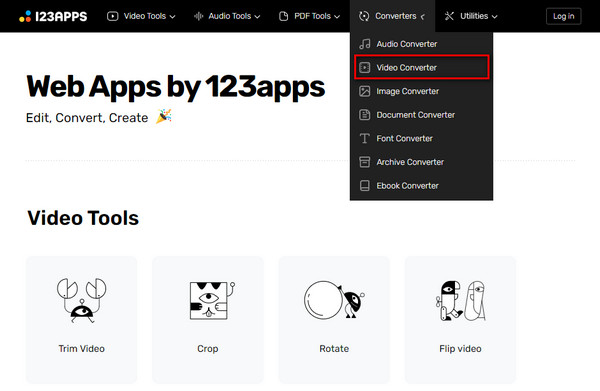The width and height of the screenshot is (600, 391).
Task: Expand the Video Tools dropdown chevron
Action: tap(173, 17)
